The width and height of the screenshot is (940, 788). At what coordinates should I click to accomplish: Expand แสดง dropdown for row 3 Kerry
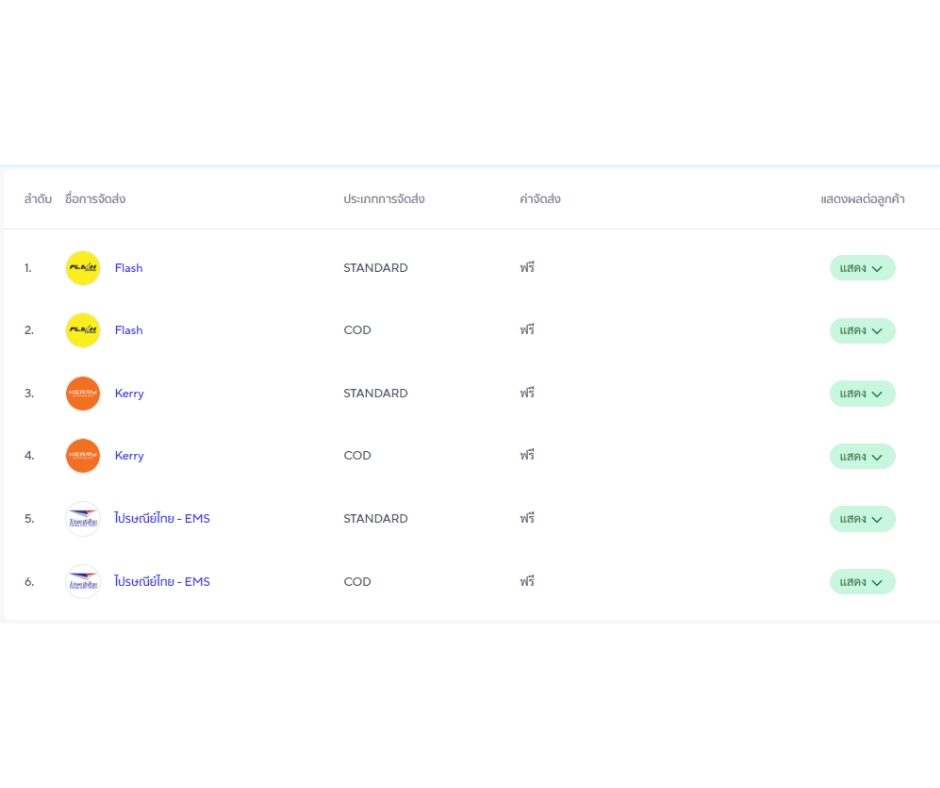862,393
